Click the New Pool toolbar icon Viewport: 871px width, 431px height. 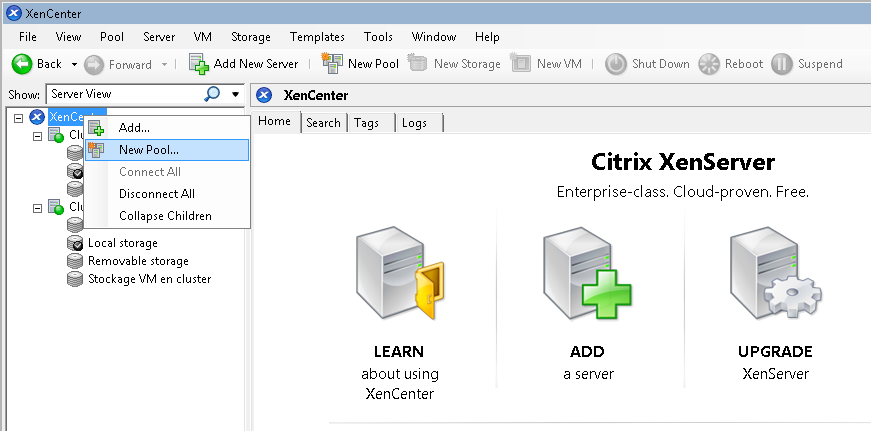332,64
